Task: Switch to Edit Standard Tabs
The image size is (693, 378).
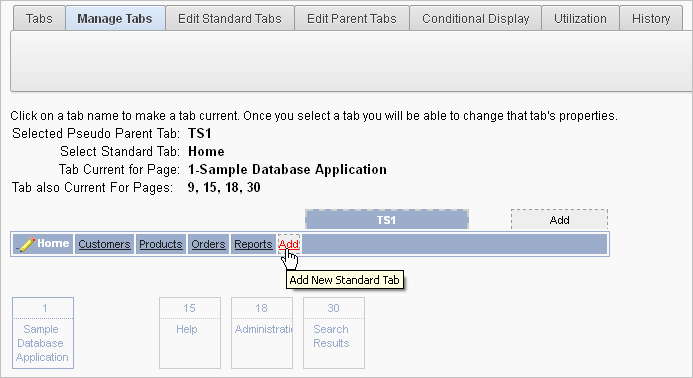Action: pyautogui.click(x=230, y=19)
